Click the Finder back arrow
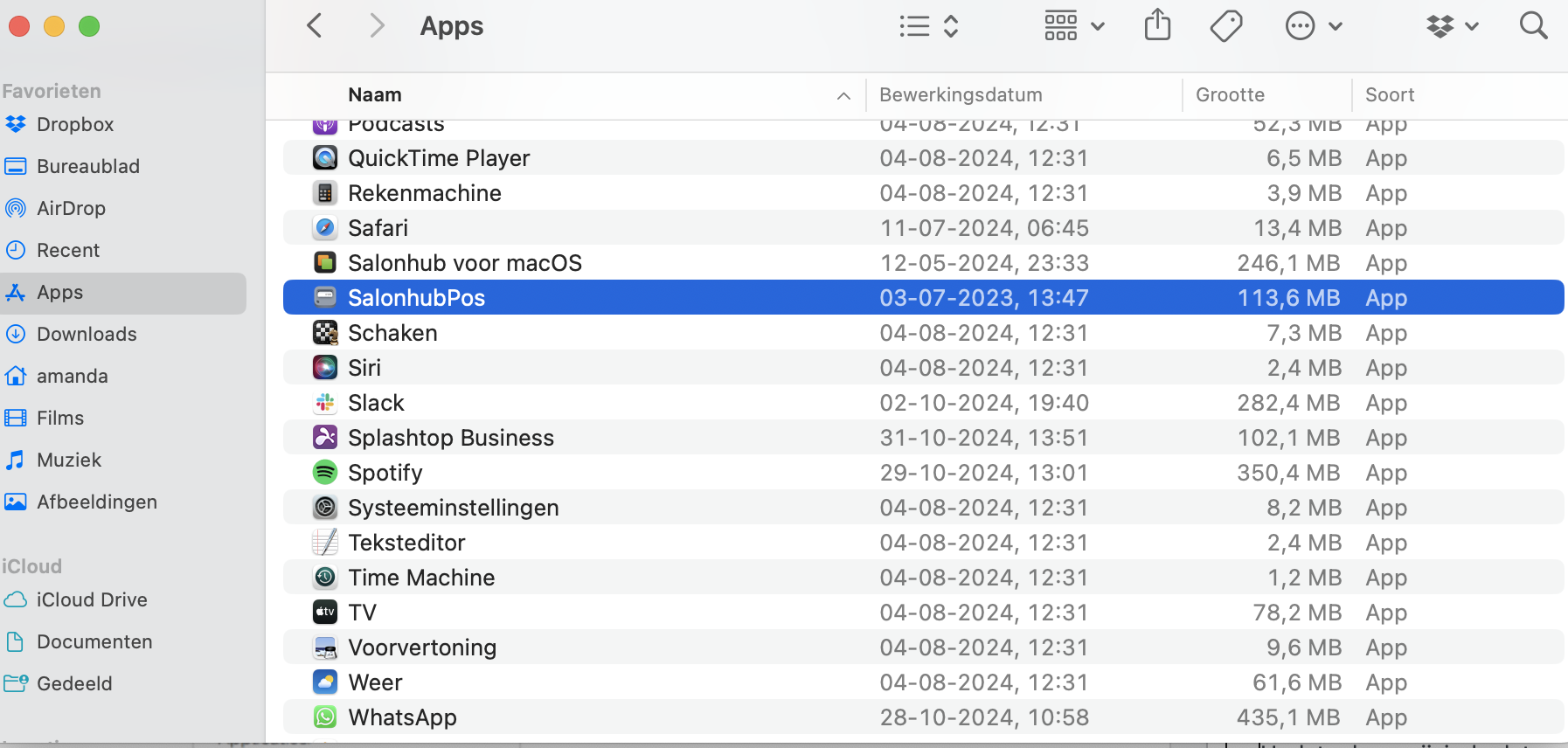The width and height of the screenshot is (1568, 748). [x=315, y=26]
